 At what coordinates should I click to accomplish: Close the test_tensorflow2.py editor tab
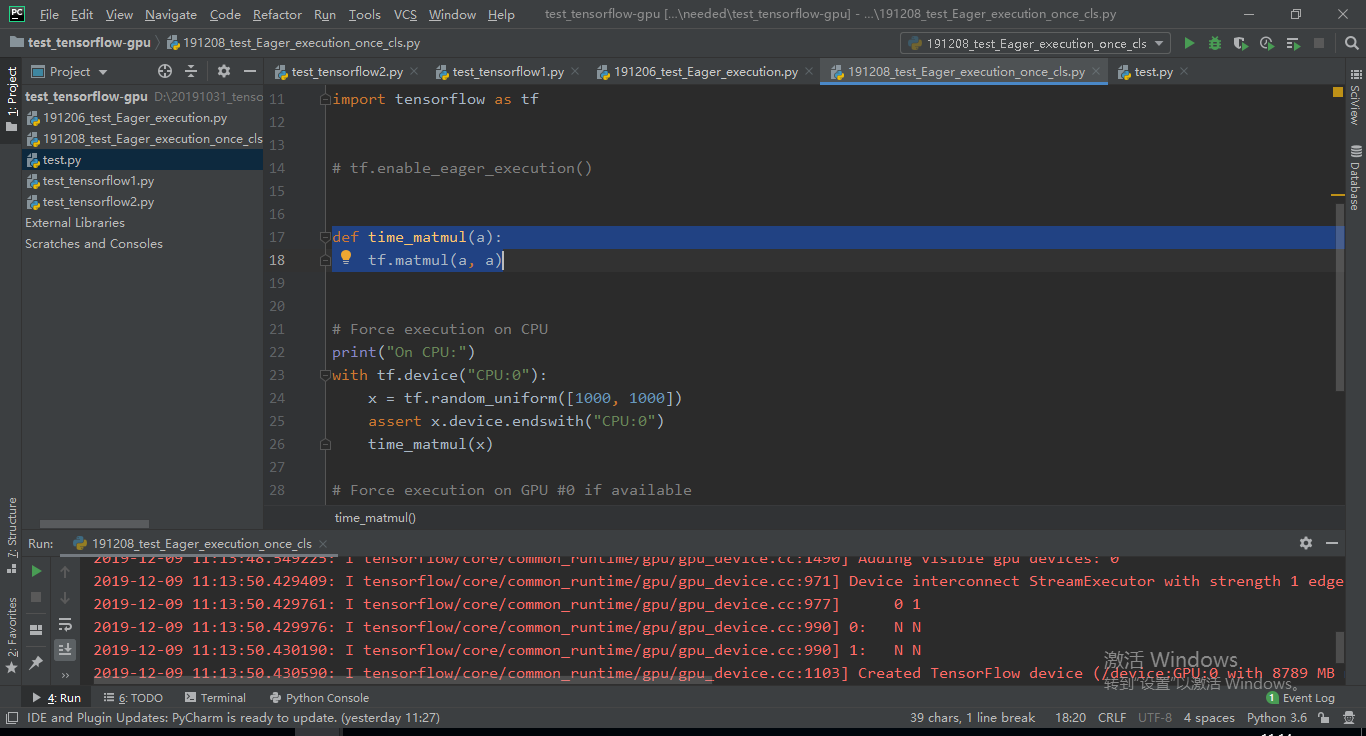[416, 72]
